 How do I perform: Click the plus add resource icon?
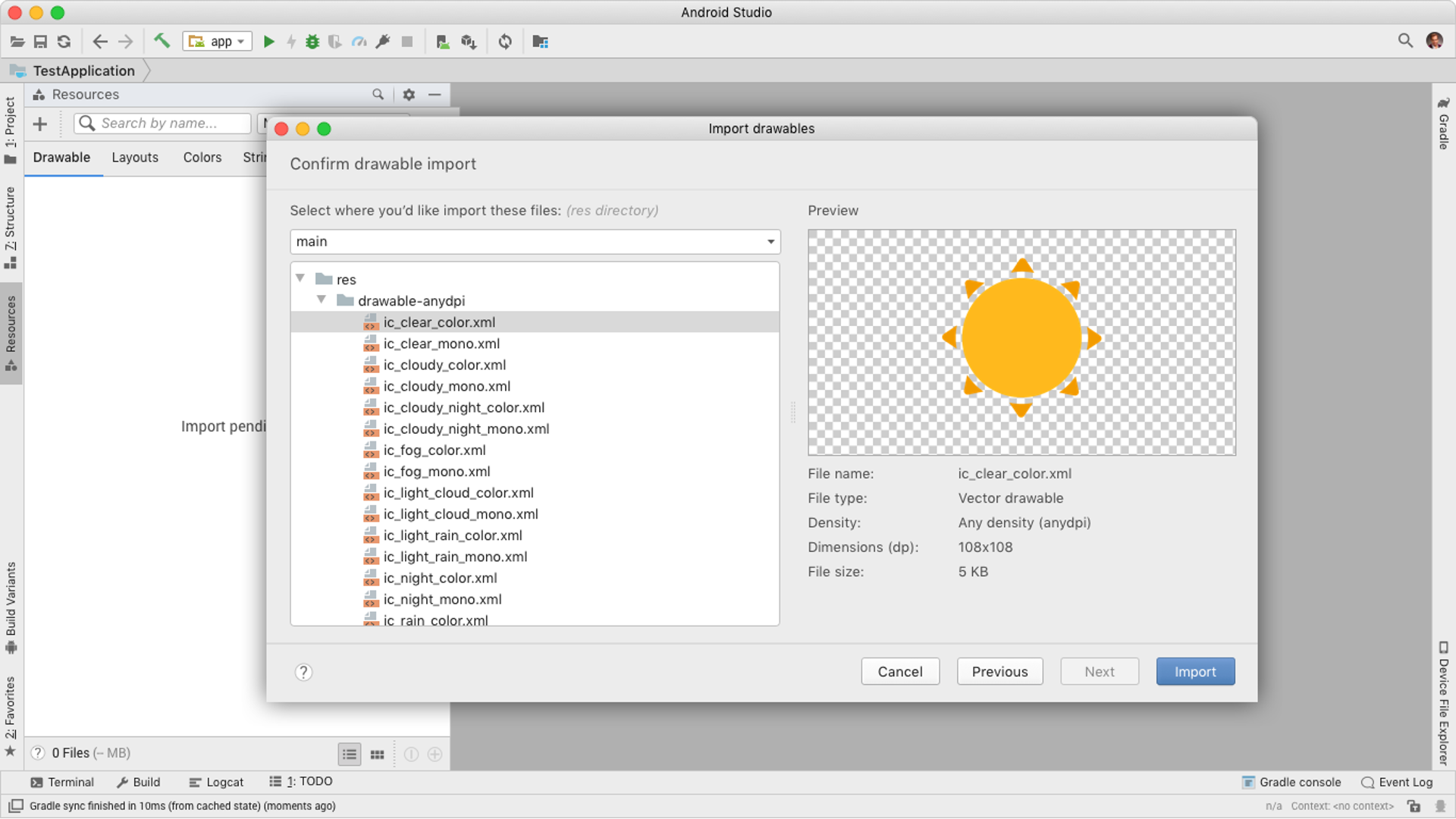point(40,124)
